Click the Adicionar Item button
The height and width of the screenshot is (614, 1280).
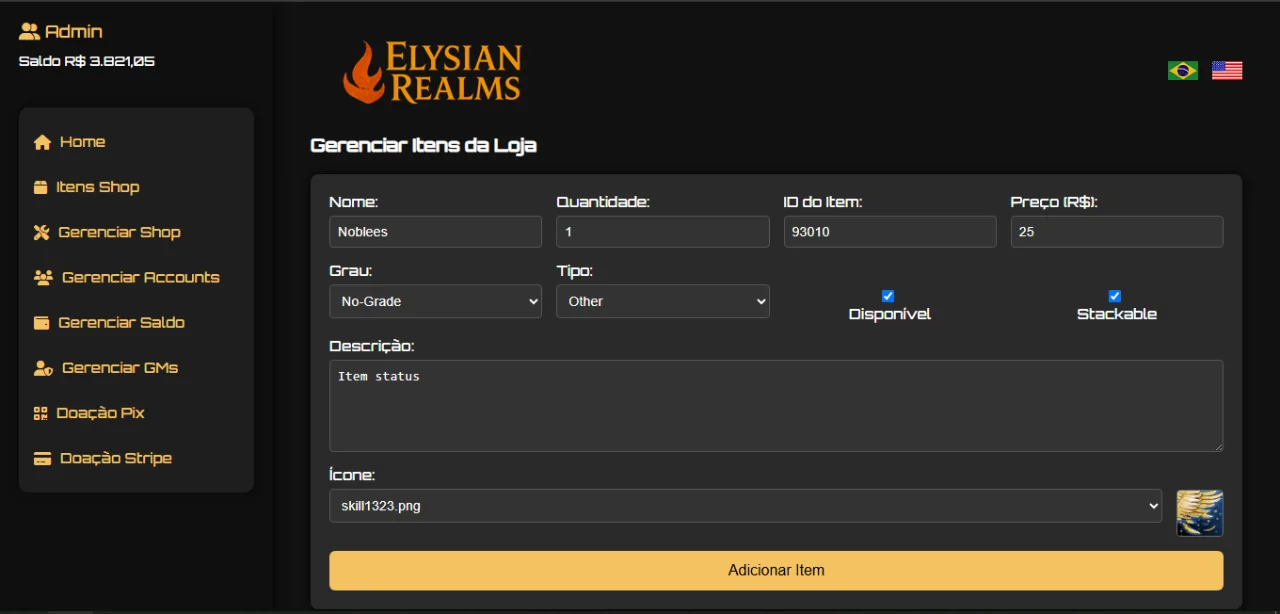coord(776,570)
